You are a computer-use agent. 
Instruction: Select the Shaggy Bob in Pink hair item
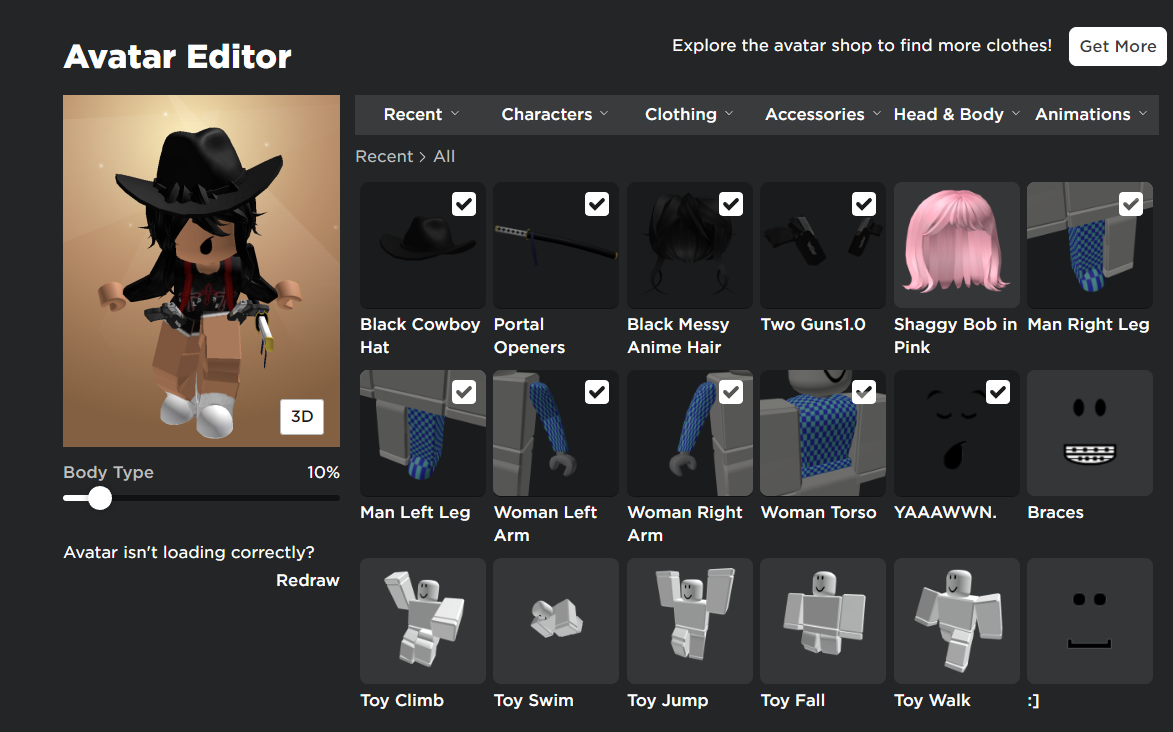956,245
